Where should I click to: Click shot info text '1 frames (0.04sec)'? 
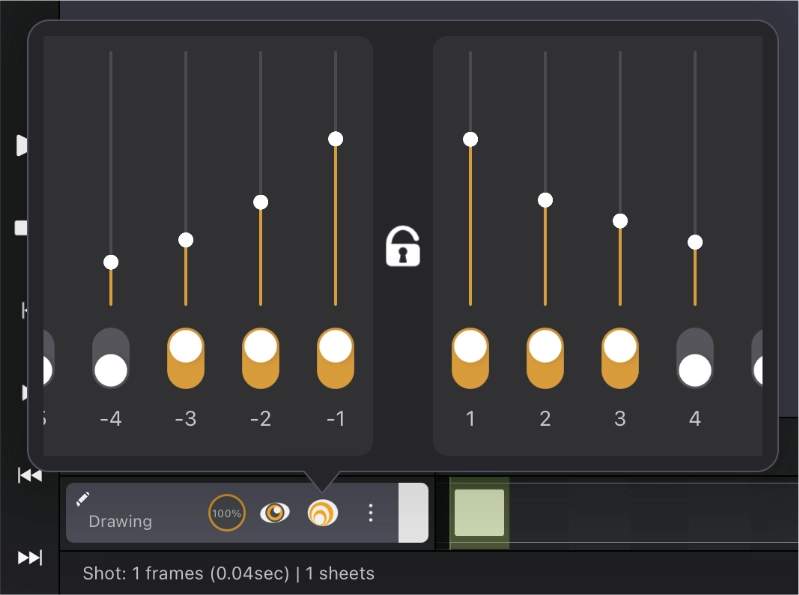(x=211, y=574)
